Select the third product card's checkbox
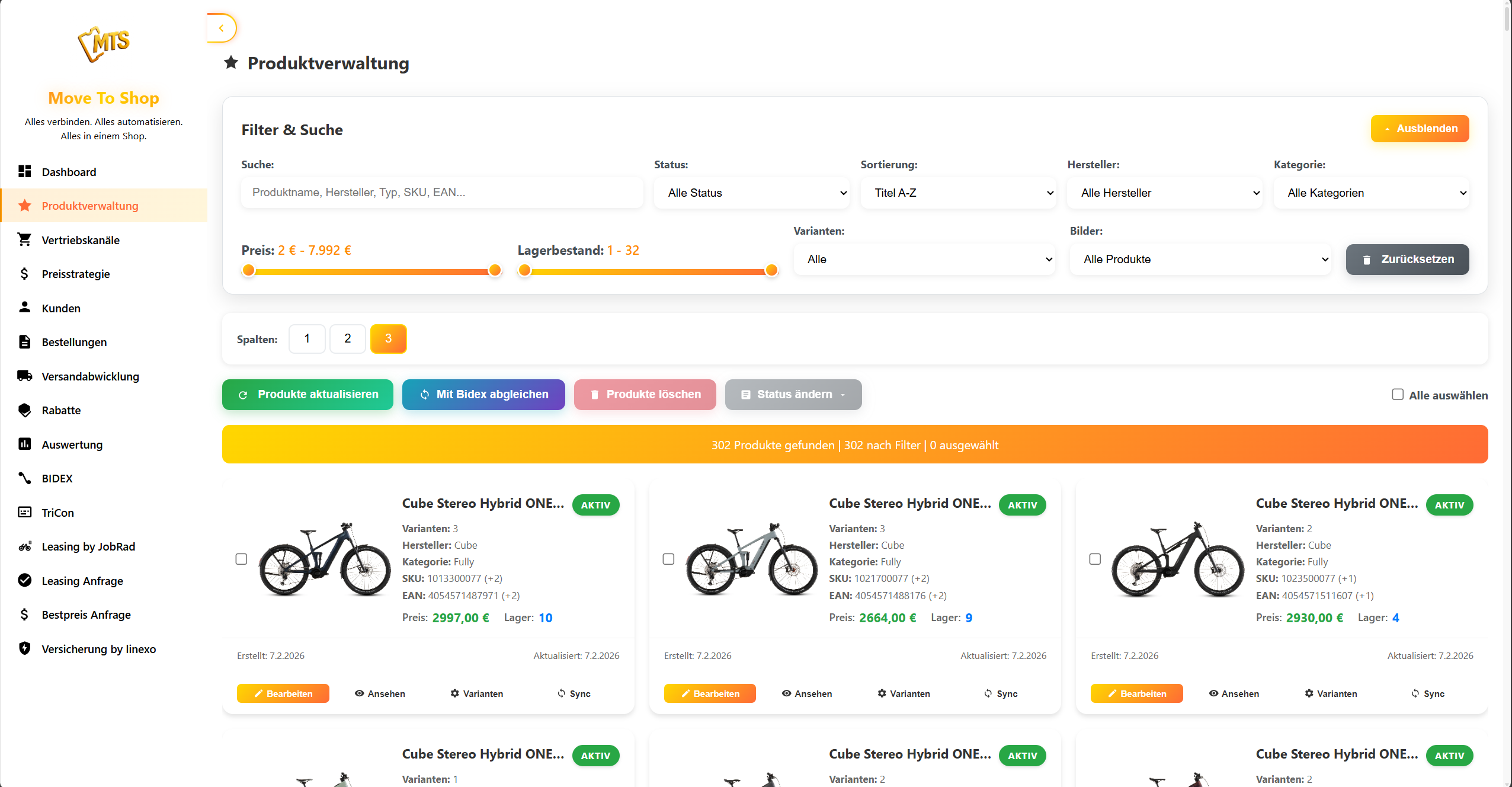Screen dimensions: 1512x787 tap(1095, 559)
